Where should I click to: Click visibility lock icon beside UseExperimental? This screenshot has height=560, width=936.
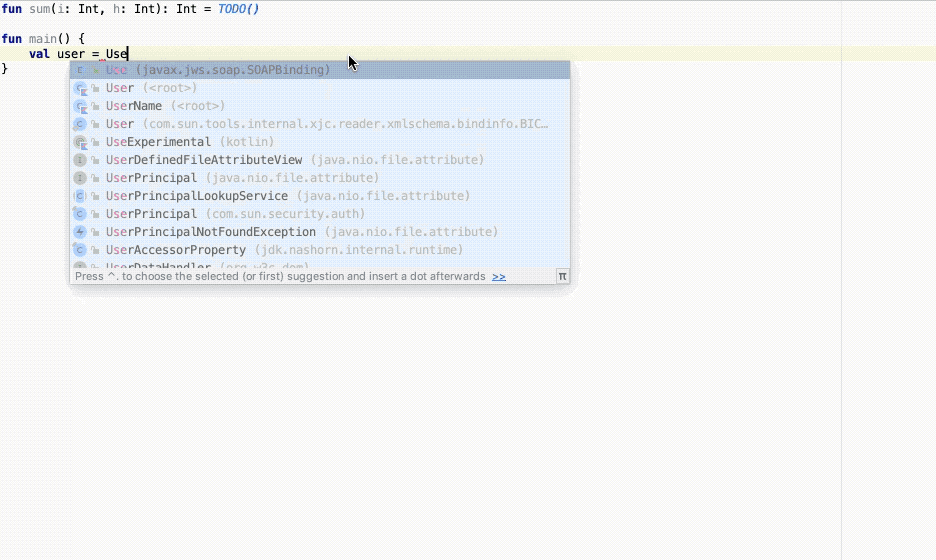coord(95,142)
